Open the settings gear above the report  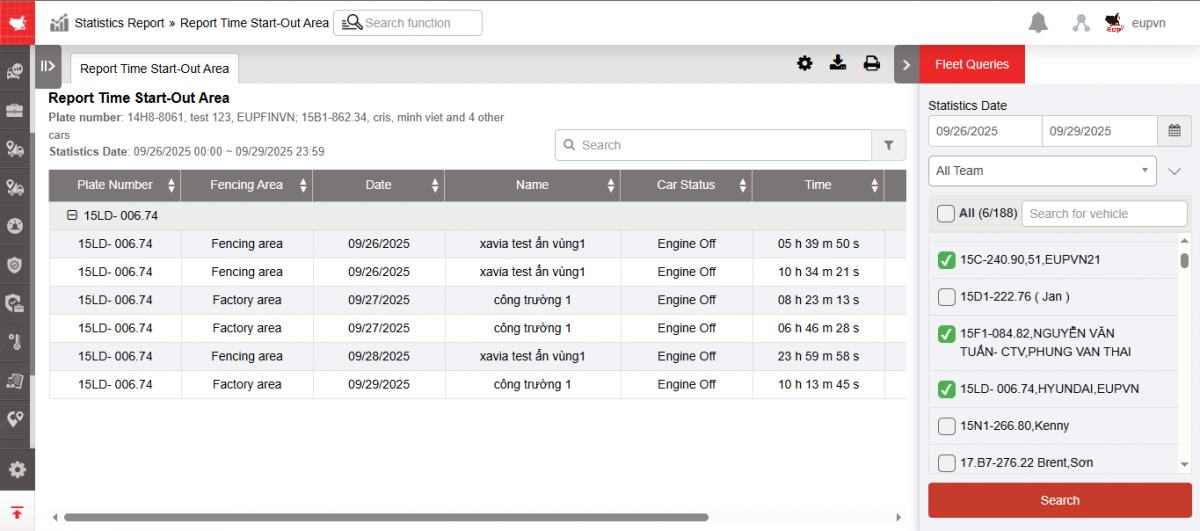tap(804, 64)
